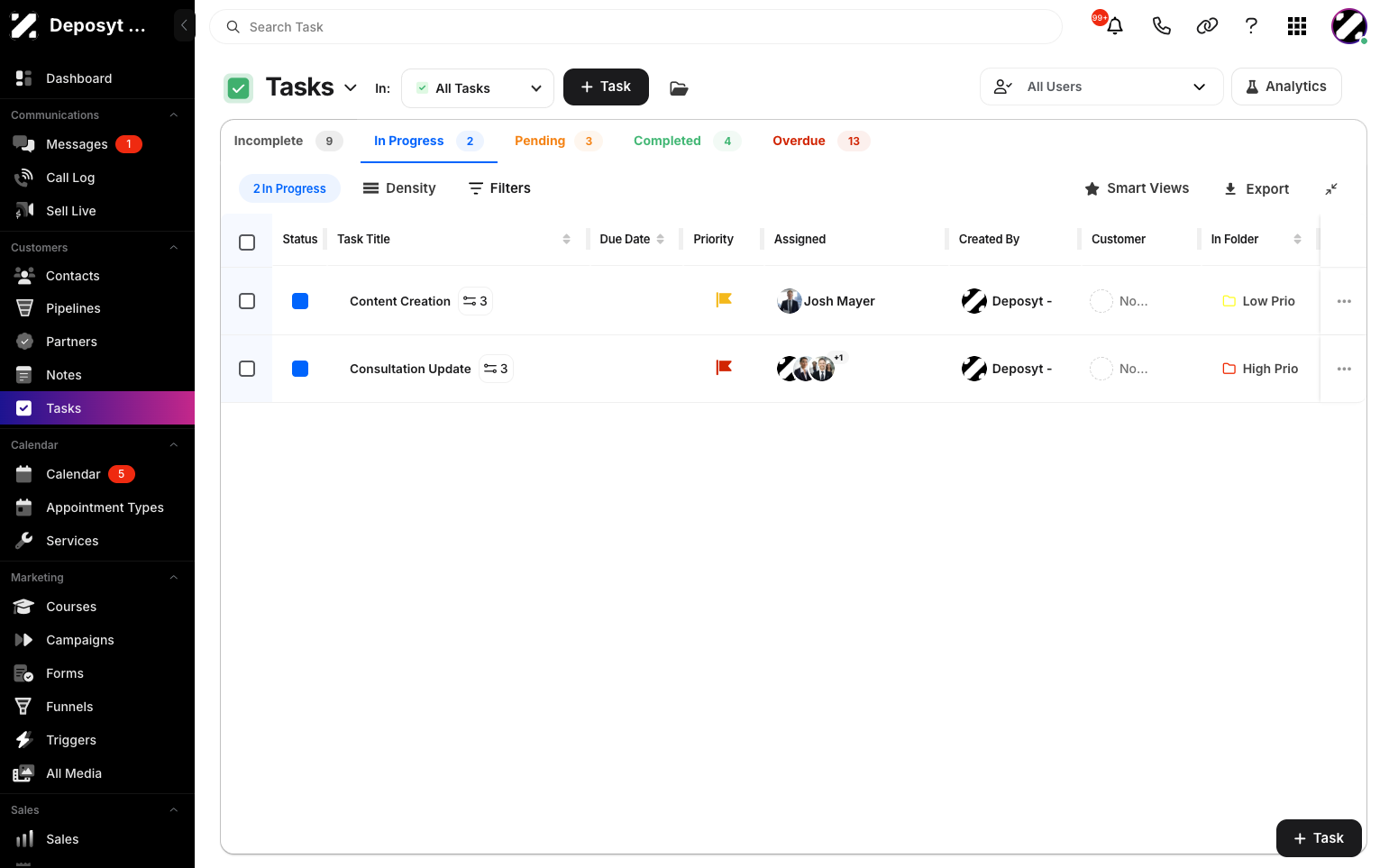Tick the select-all checkbox in table header
The width and height of the screenshot is (1389, 868).
247,242
